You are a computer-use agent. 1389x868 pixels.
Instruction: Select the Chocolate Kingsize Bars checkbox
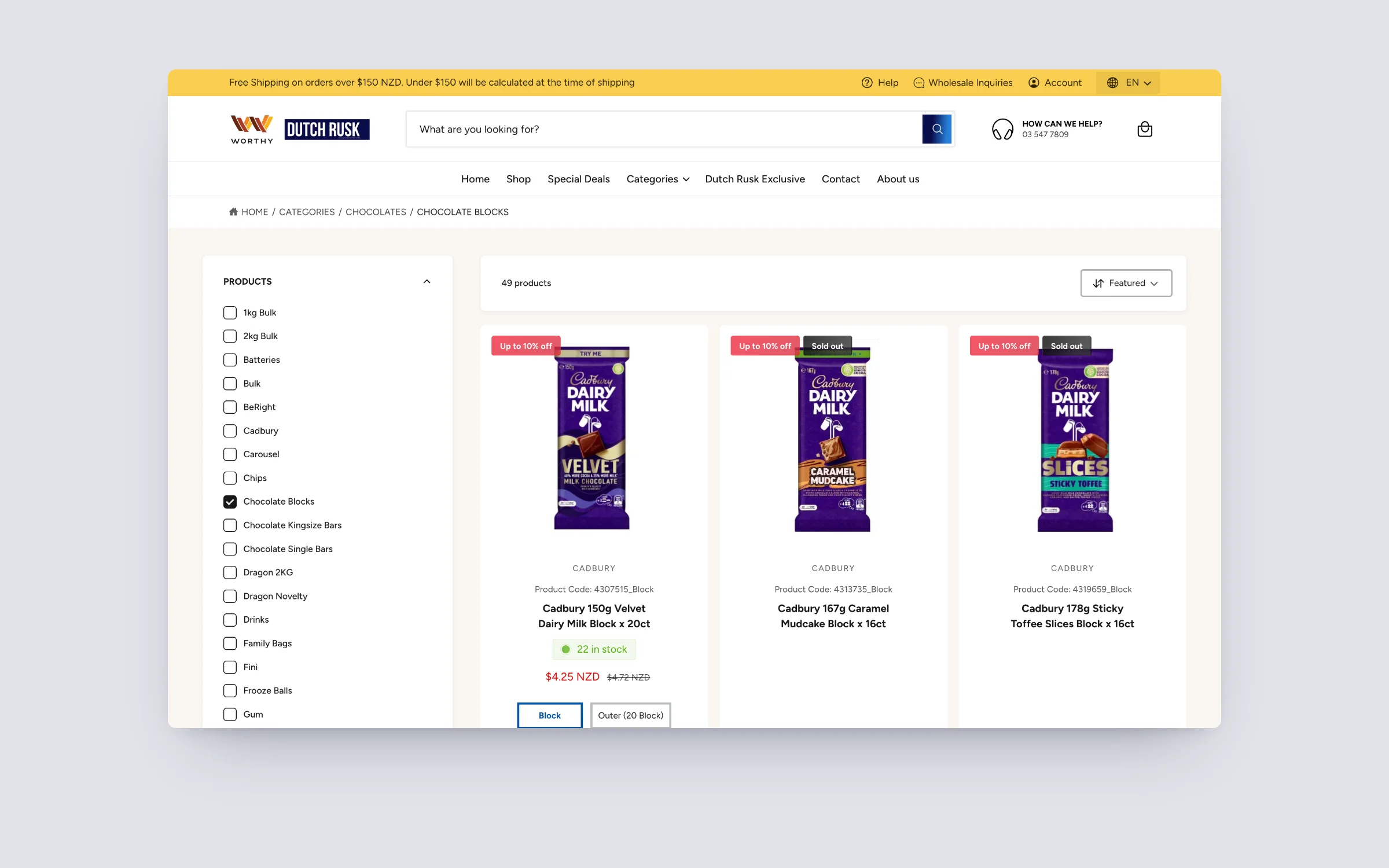click(230, 525)
